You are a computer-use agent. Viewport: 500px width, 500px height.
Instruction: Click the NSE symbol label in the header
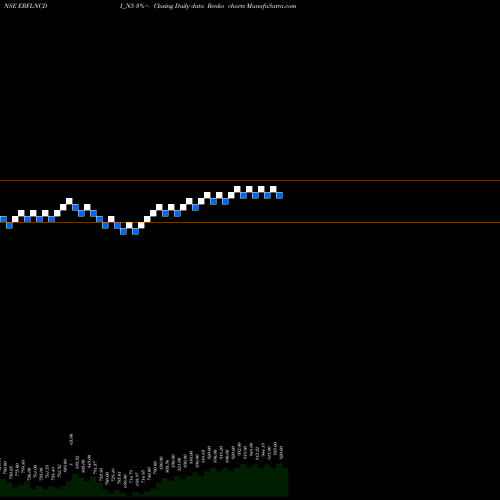coord(25,6)
